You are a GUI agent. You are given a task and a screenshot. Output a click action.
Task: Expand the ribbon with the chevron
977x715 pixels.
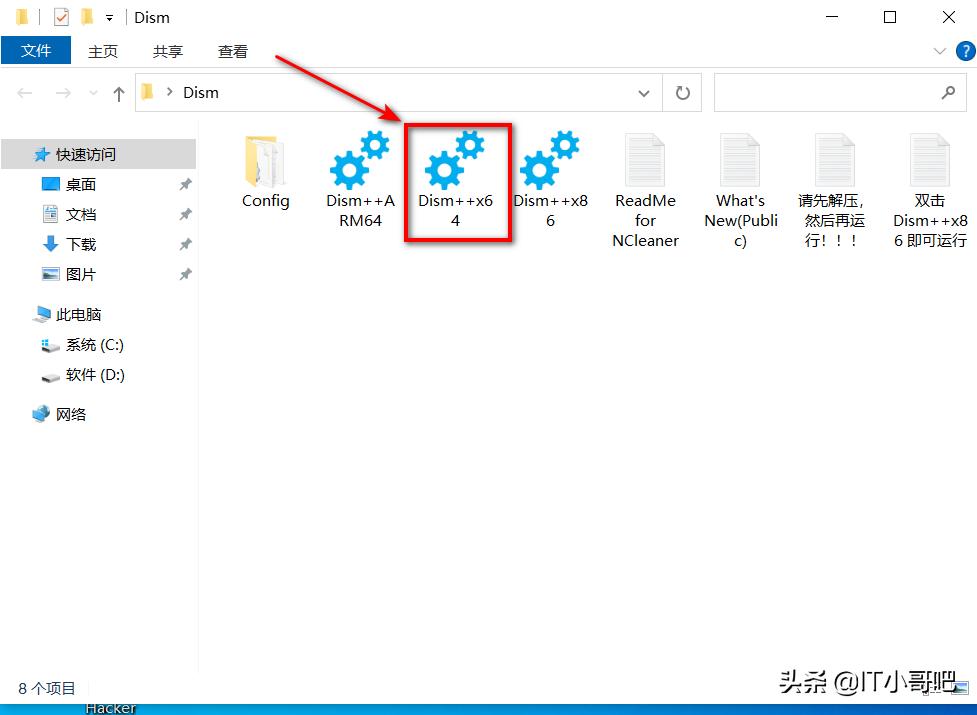pyautogui.click(x=940, y=51)
